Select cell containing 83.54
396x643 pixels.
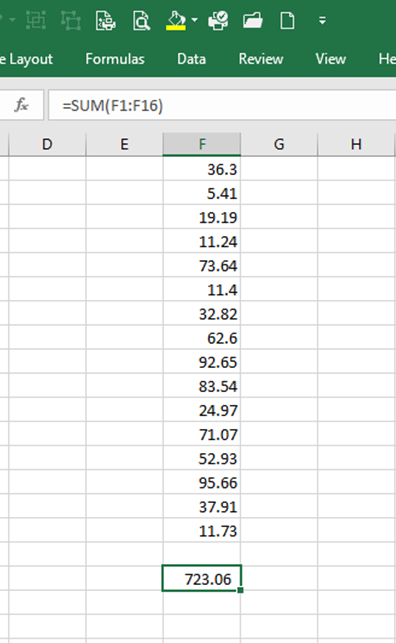click(x=202, y=386)
